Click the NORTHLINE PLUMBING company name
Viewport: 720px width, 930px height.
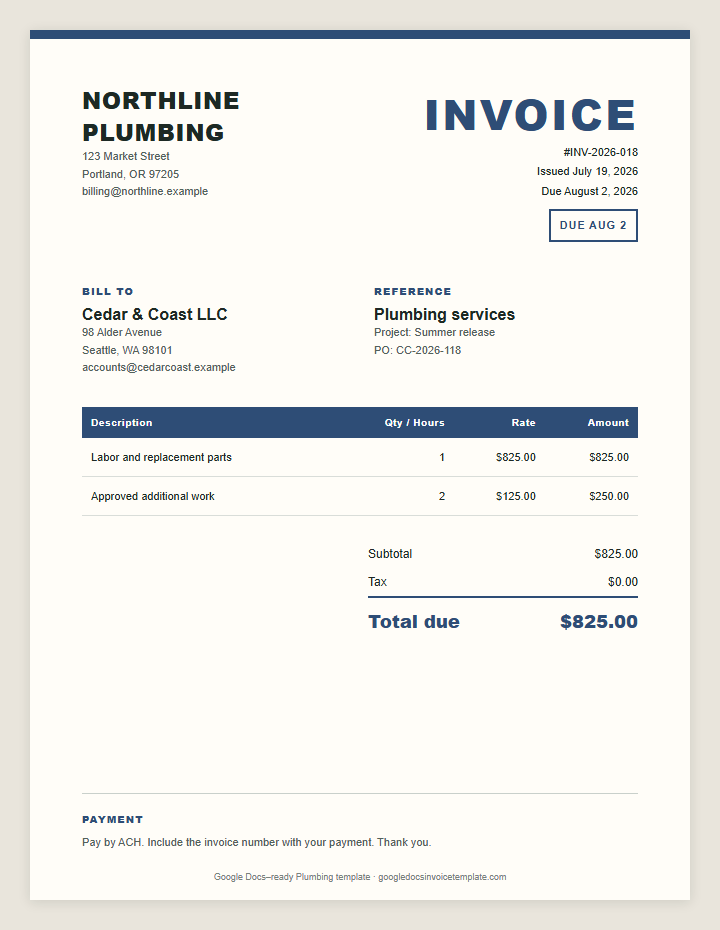(x=161, y=116)
